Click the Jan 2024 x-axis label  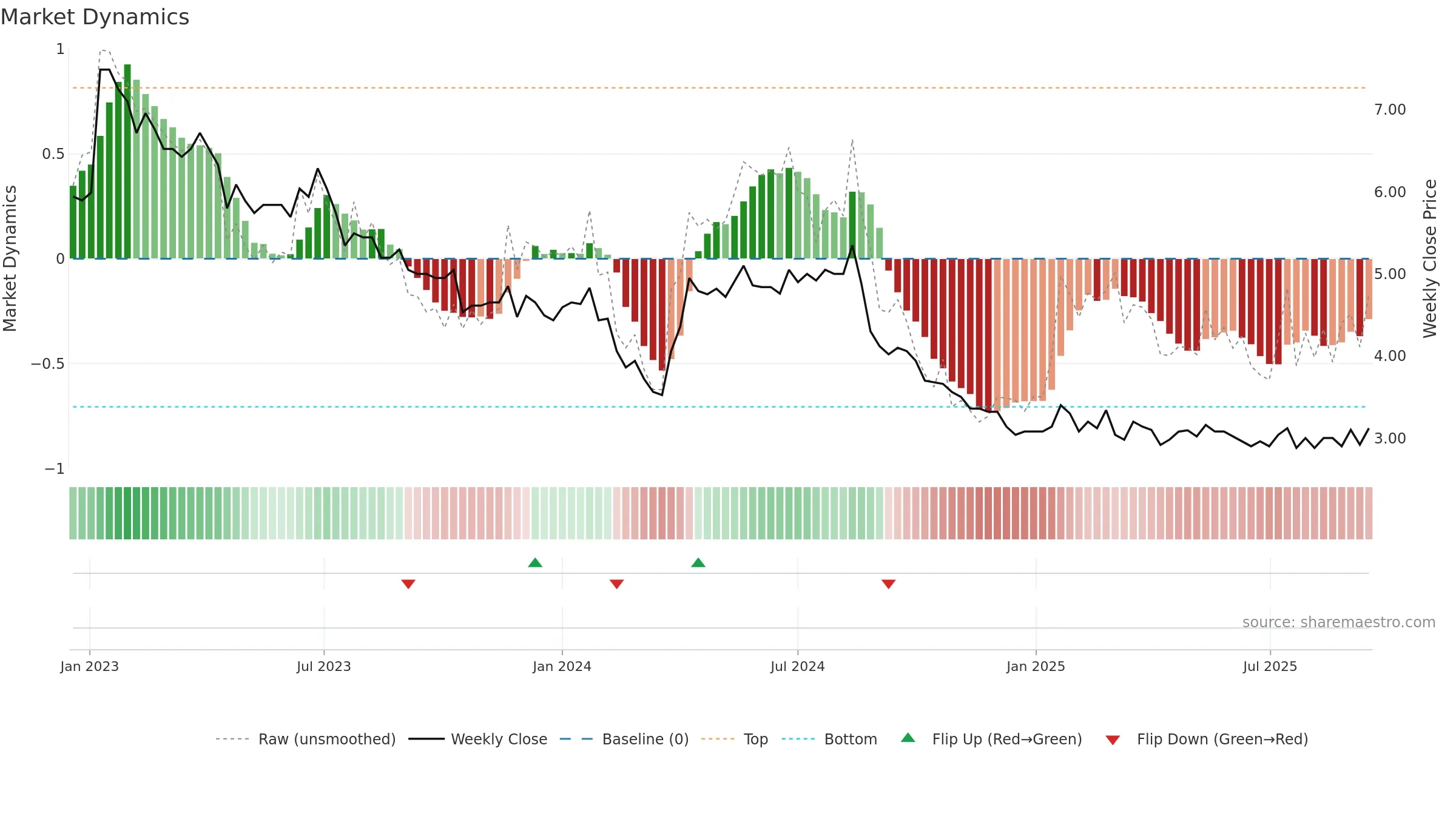562,666
